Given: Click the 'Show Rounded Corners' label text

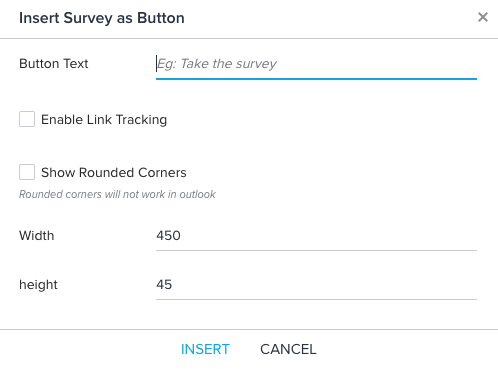Looking at the screenshot, I should point(114,172).
